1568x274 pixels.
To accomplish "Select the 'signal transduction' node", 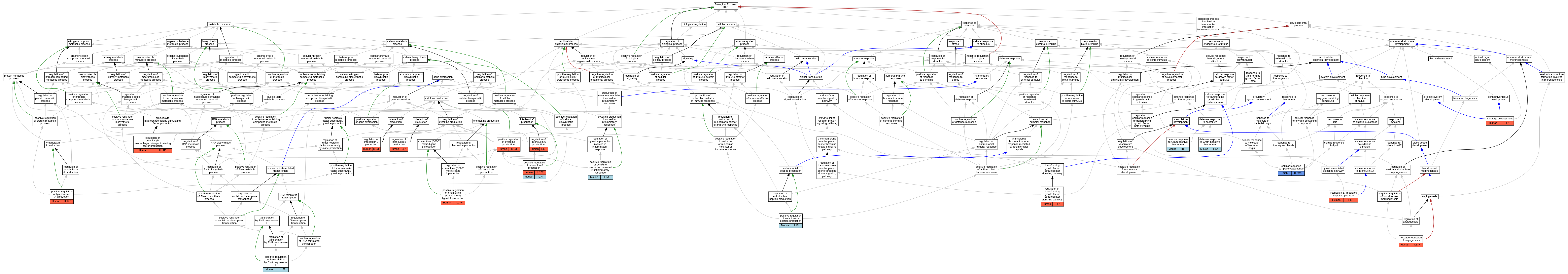I will tap(811, 77).
